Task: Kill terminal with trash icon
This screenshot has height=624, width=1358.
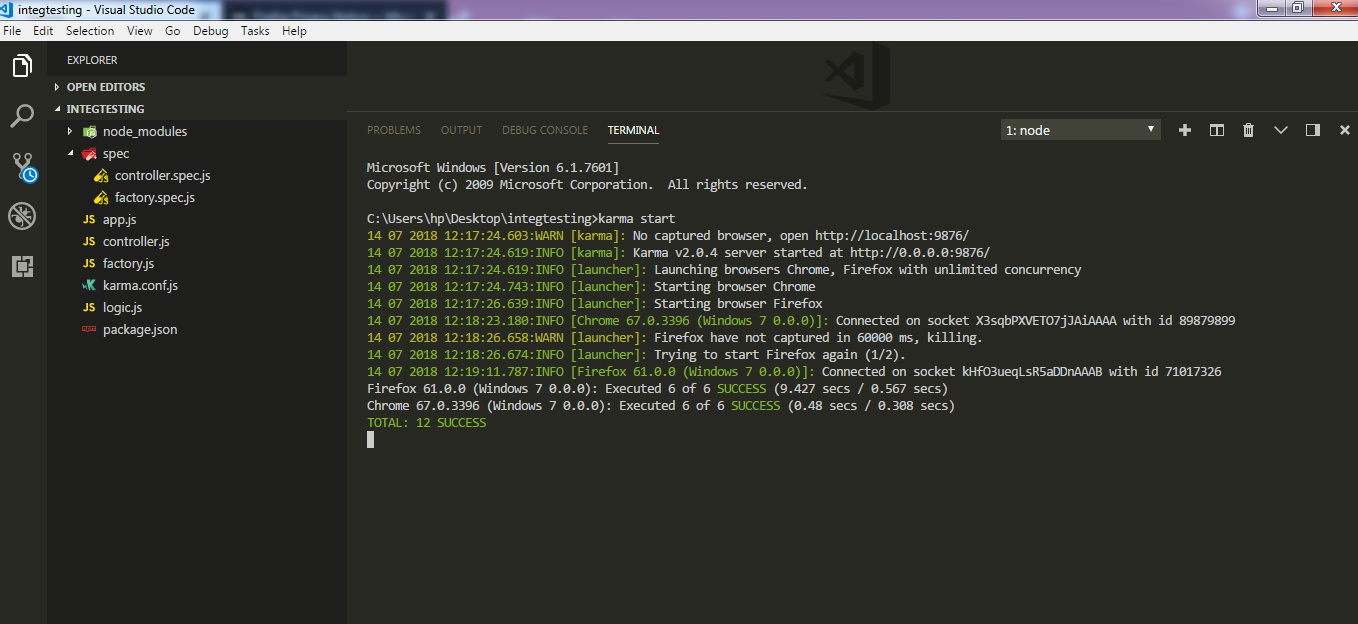Action: pos(1248,130)
